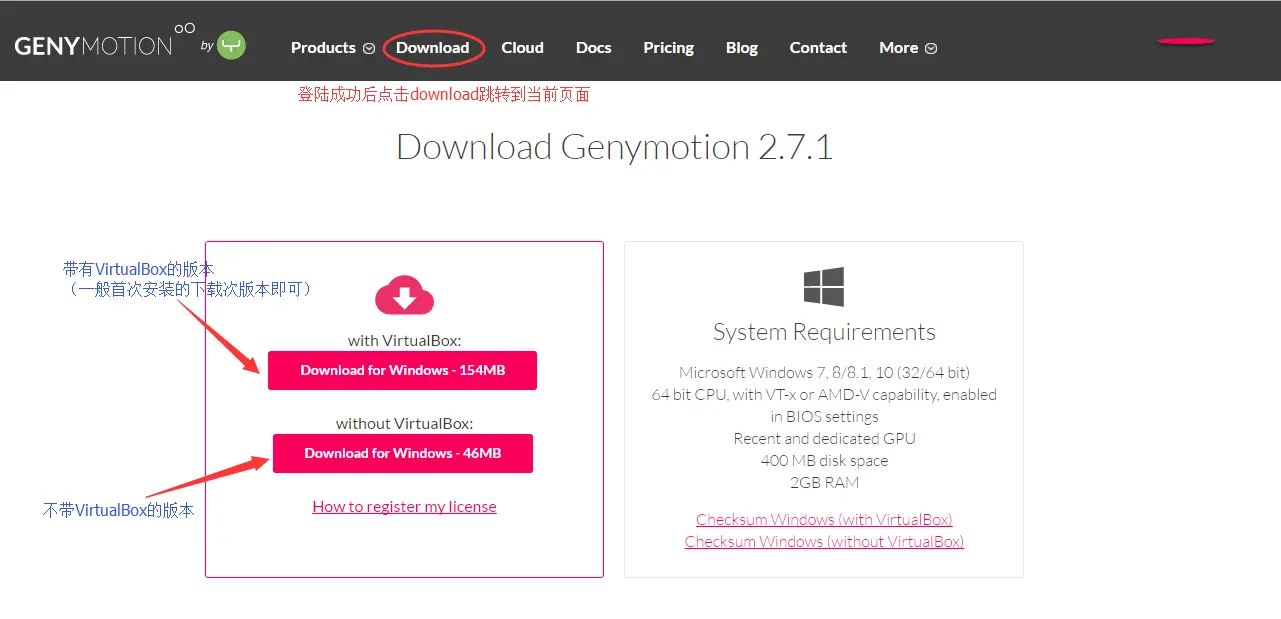The height and width of the screenshot is (619, 1281).
Task: Visit the Blog page
Action: 742,47
